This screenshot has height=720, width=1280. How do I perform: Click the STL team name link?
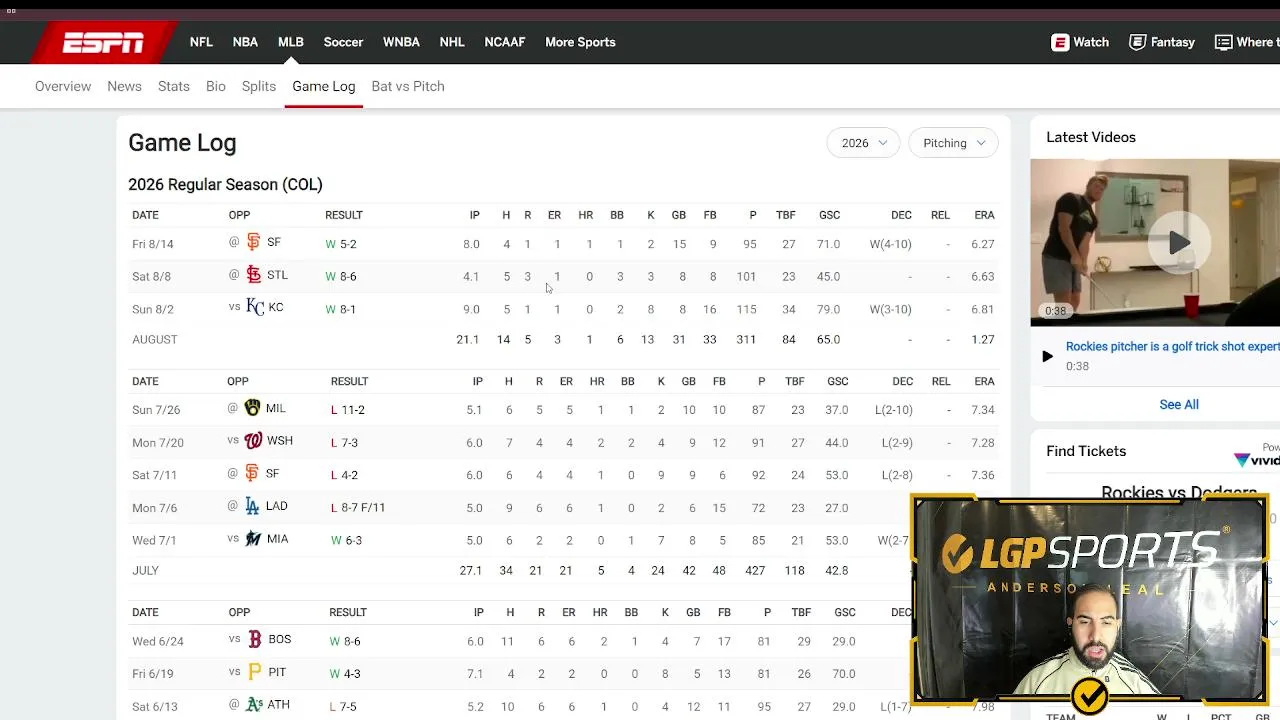coord(277,275)
